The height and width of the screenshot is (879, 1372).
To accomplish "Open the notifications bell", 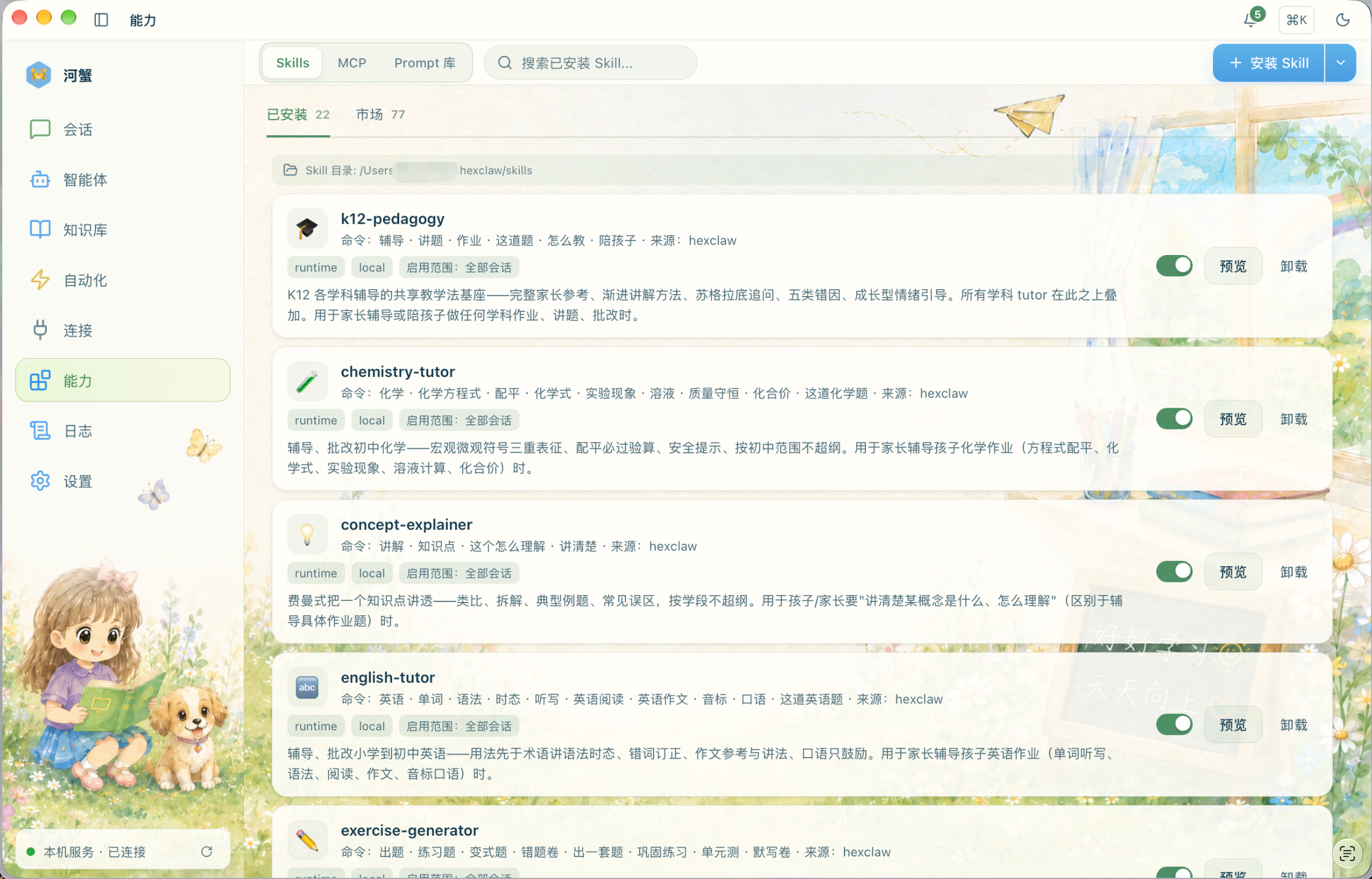I will click(x=1251, y=20).
